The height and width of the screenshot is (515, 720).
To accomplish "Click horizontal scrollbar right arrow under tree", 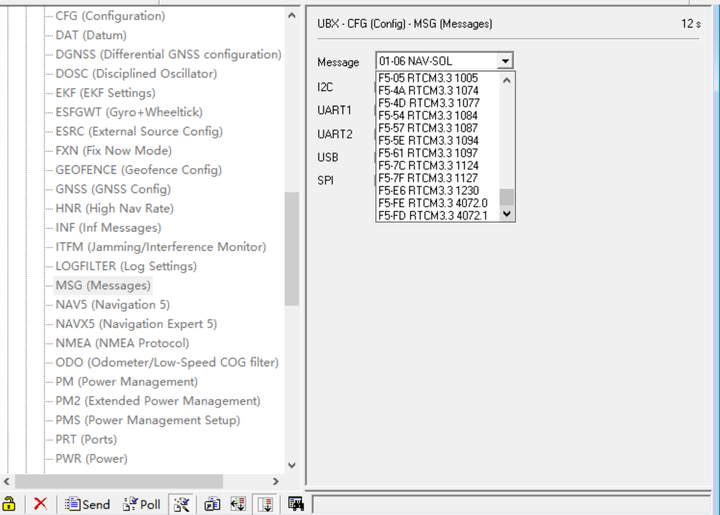I will 276,481.
